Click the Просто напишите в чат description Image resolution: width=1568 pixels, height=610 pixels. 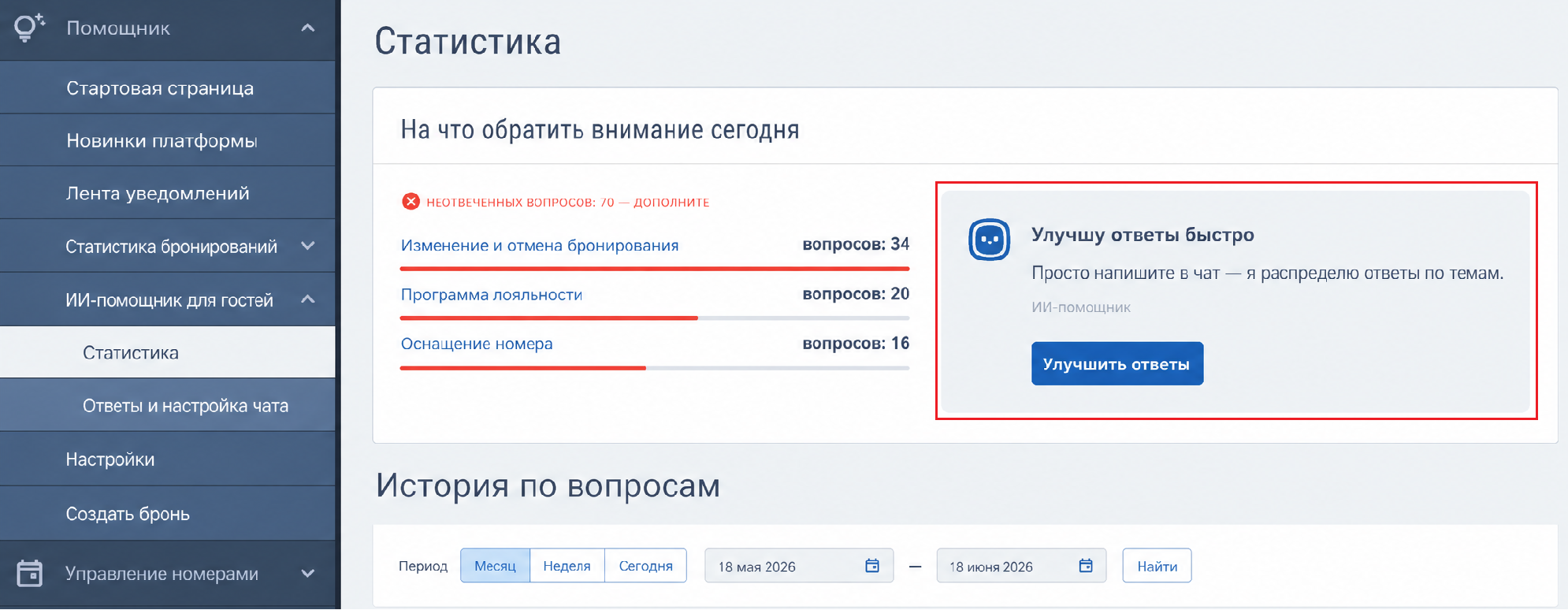coord(1267,273)
